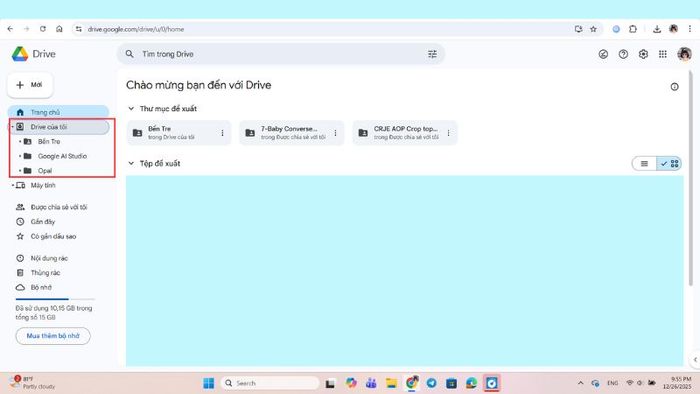Screen dimensions: 700x394
Task: Click the browser forward arrow
Action: 26,29
